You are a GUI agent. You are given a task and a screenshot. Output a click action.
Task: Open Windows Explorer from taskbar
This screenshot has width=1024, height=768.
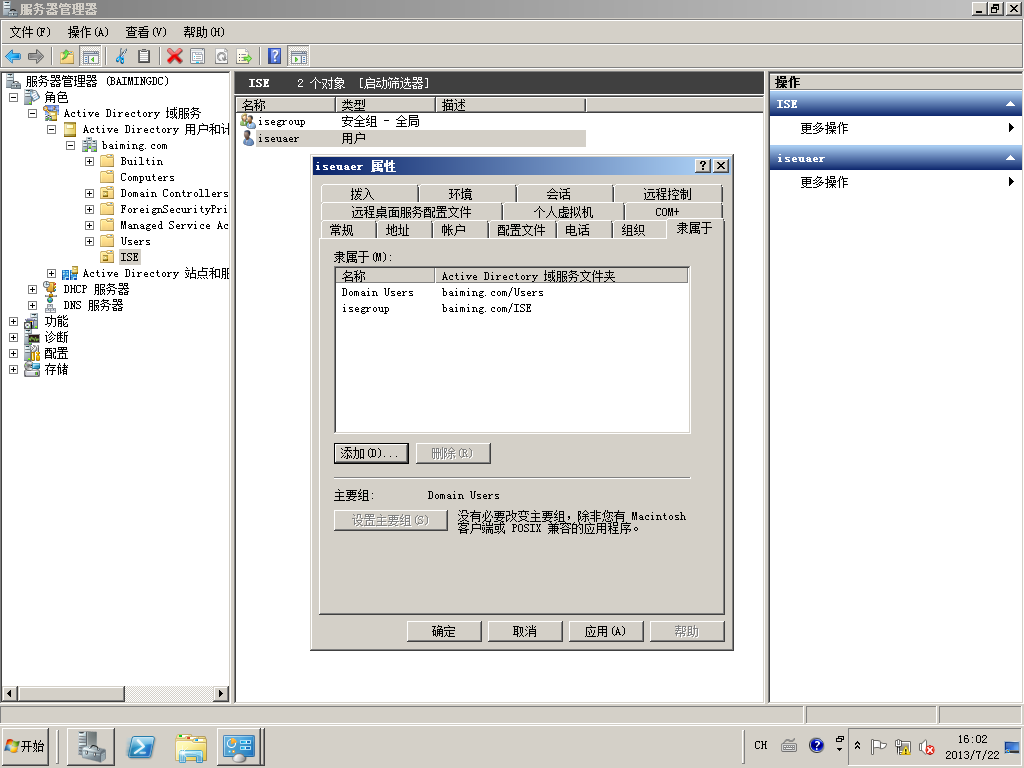[x=191, y=747]
